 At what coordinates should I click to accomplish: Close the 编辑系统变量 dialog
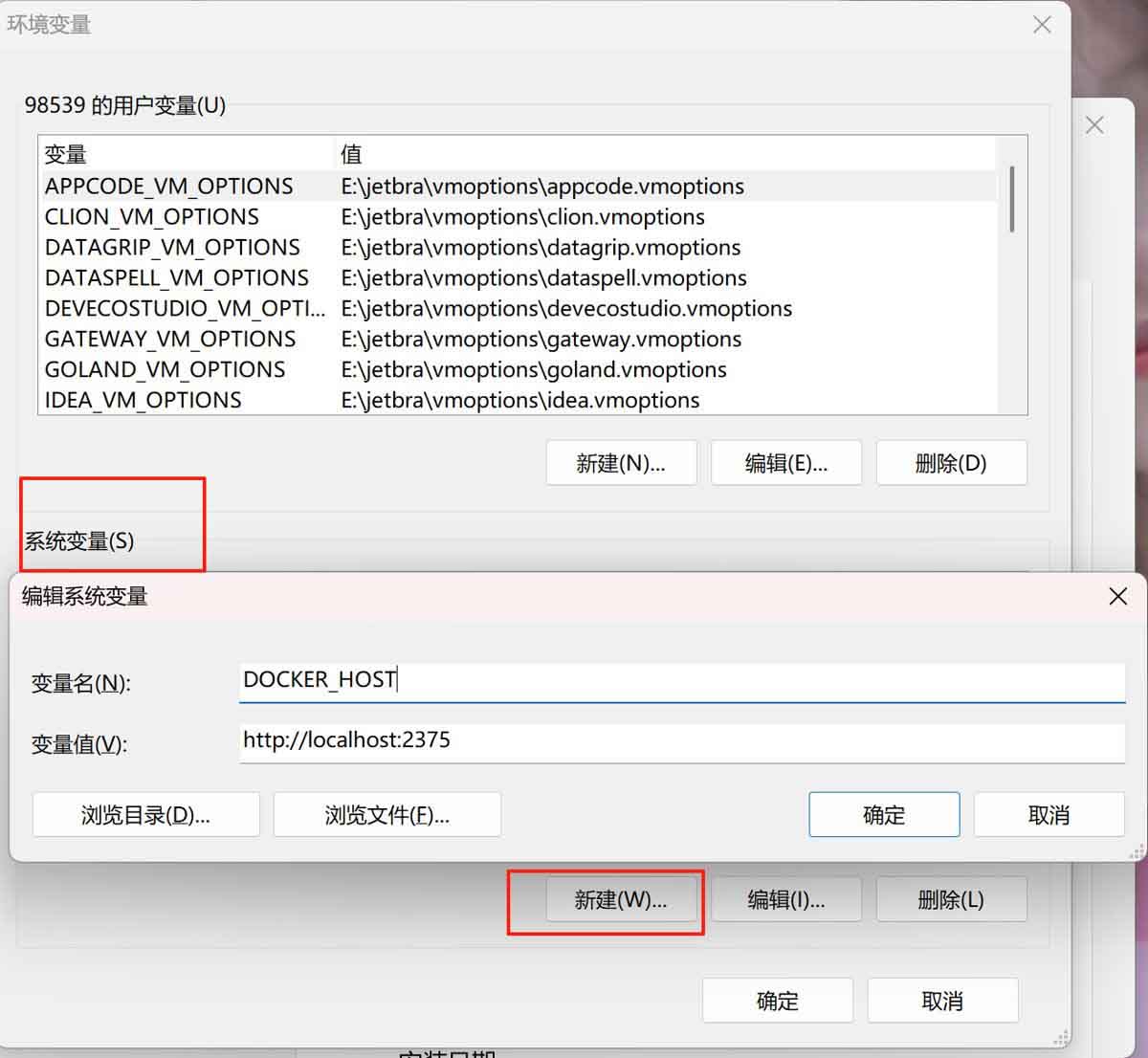[x=1117, y=597]
